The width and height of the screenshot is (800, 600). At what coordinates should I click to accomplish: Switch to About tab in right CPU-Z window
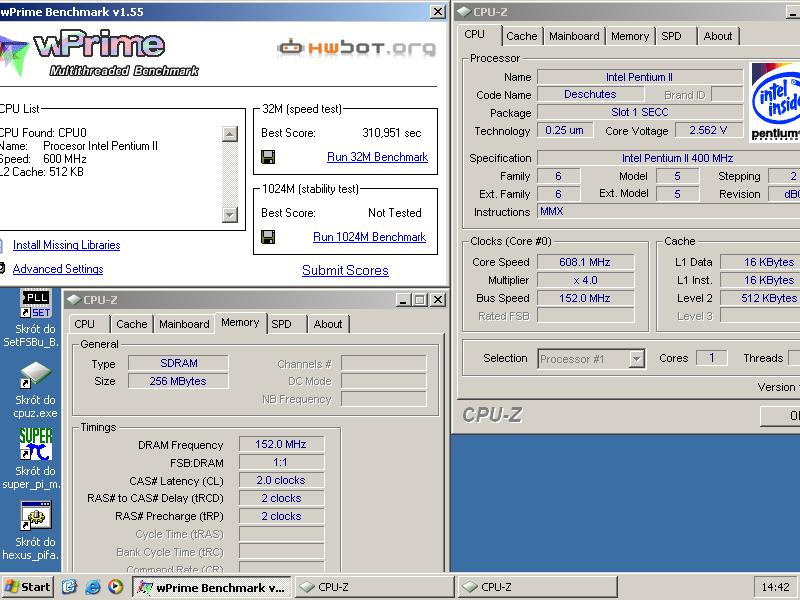tap(717, 36)
